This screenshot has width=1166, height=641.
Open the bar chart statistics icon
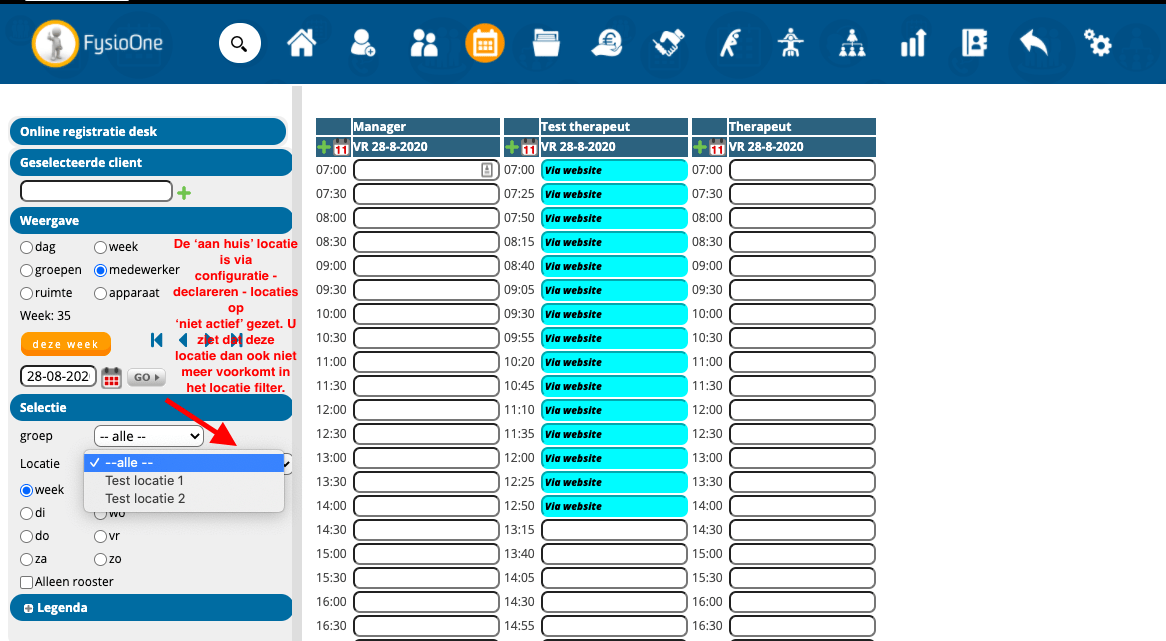(913, 43)
